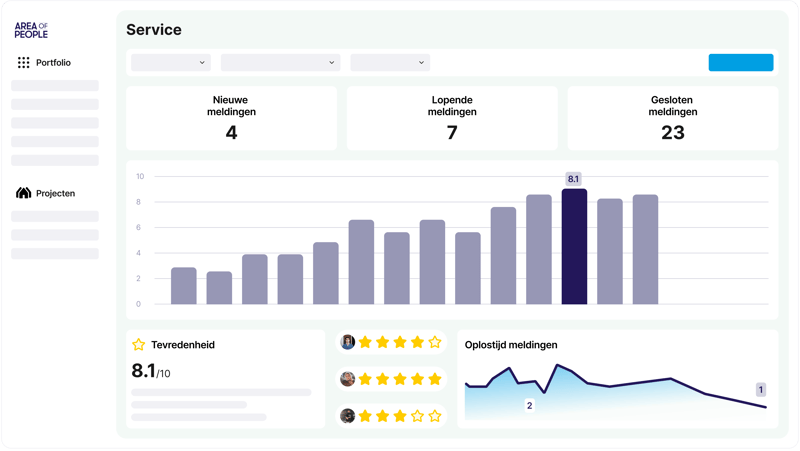
Task: Click the Tevredenheid star icon
Action: (138, 345)
